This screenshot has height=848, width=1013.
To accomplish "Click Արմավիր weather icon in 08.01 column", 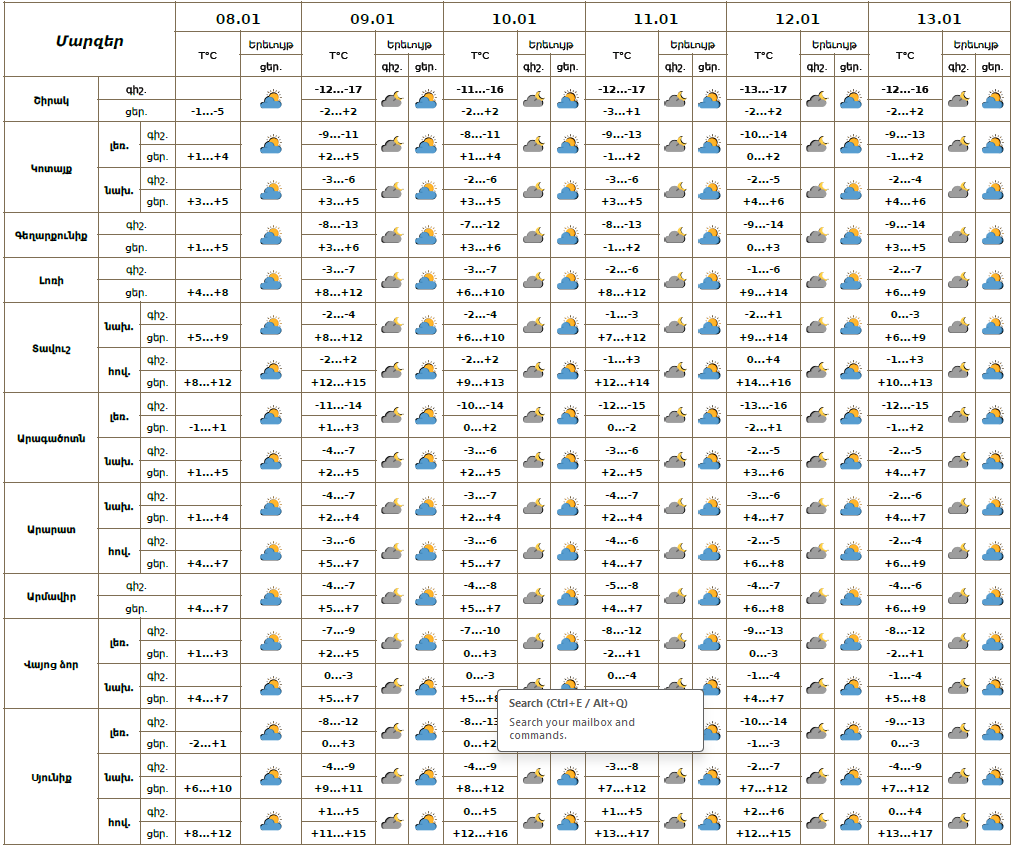I will pos(271,597).
